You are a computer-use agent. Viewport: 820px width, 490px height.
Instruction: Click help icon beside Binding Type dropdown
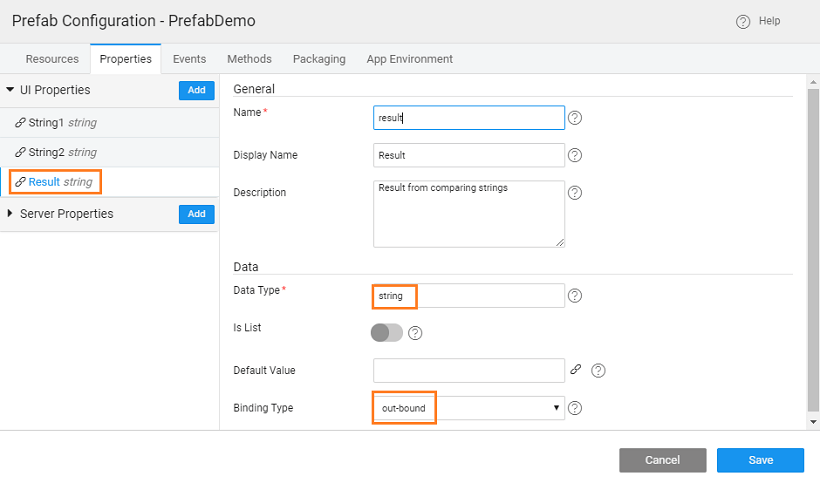[575, 408]
